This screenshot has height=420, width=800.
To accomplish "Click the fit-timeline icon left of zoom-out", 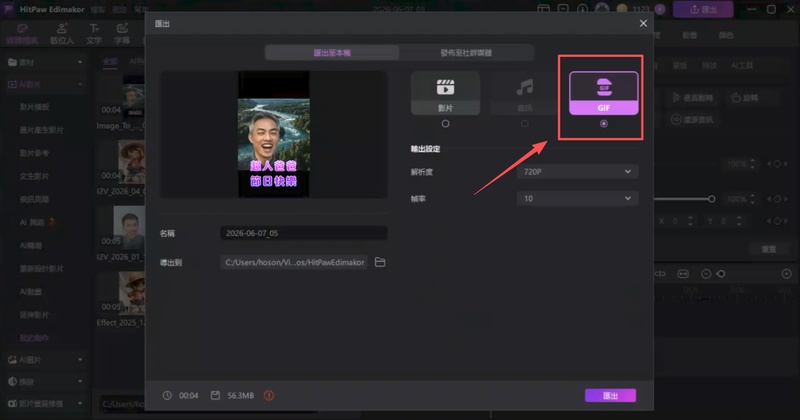I will (683, 274).
